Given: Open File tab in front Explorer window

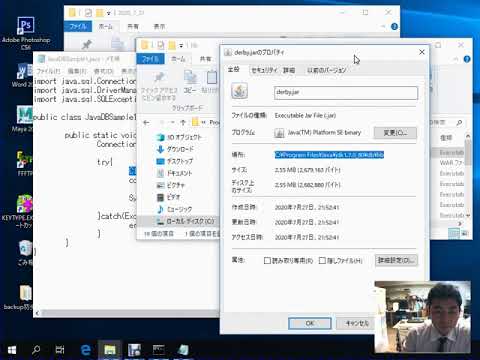Looking at the screenshot, I should pos(150,59).
